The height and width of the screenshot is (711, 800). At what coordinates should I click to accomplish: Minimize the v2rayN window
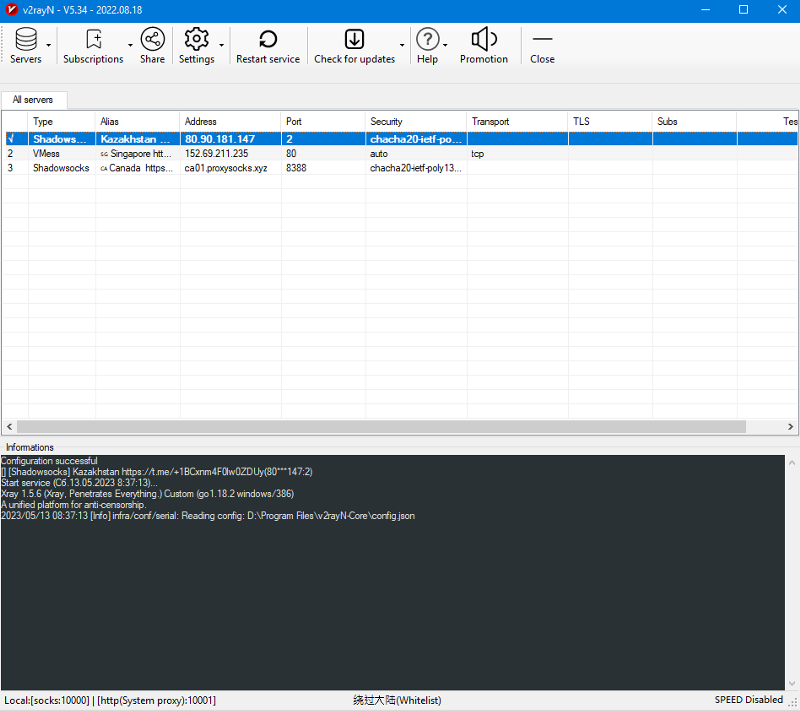(706, 10)
